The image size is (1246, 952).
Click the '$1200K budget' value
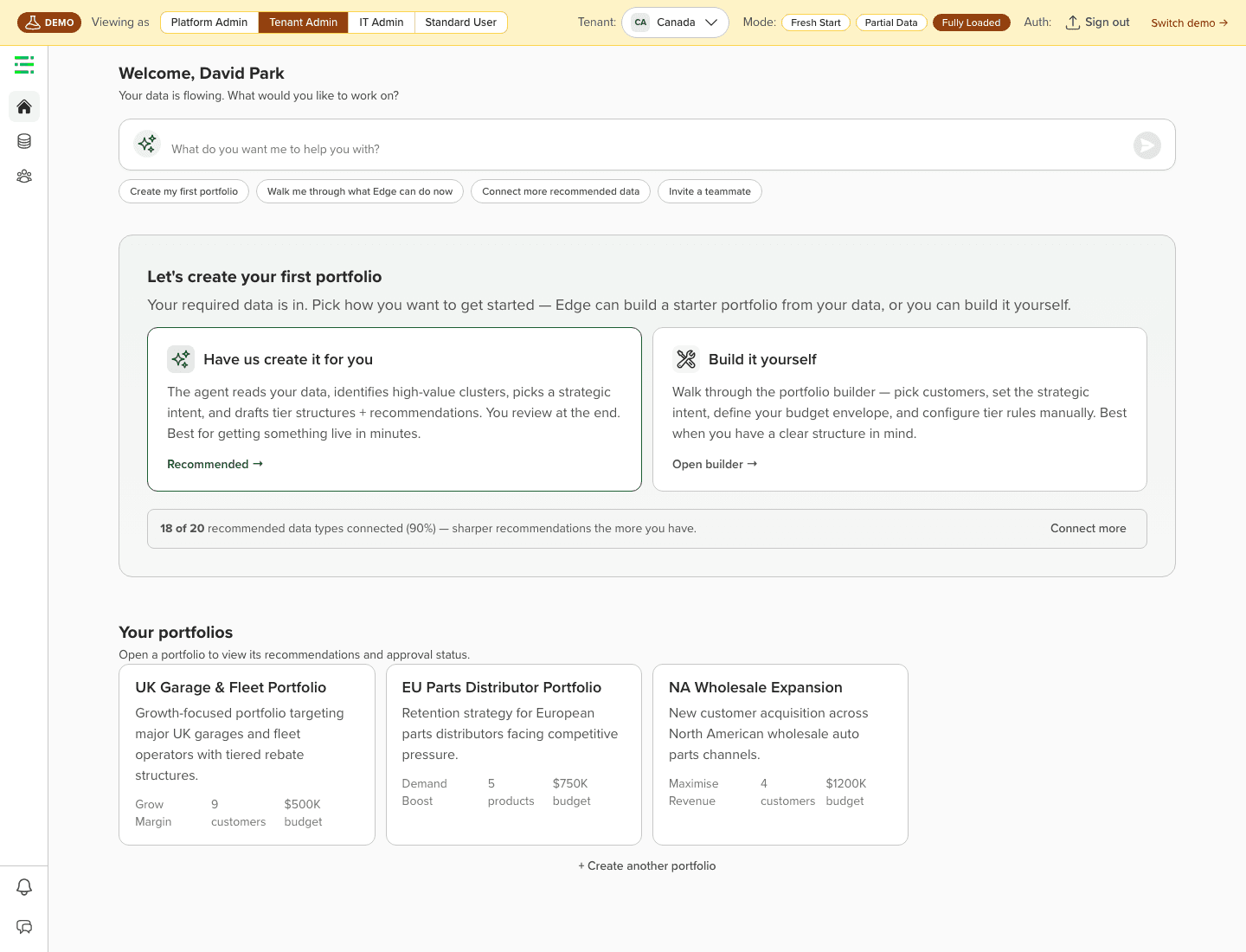pos(845,792)
